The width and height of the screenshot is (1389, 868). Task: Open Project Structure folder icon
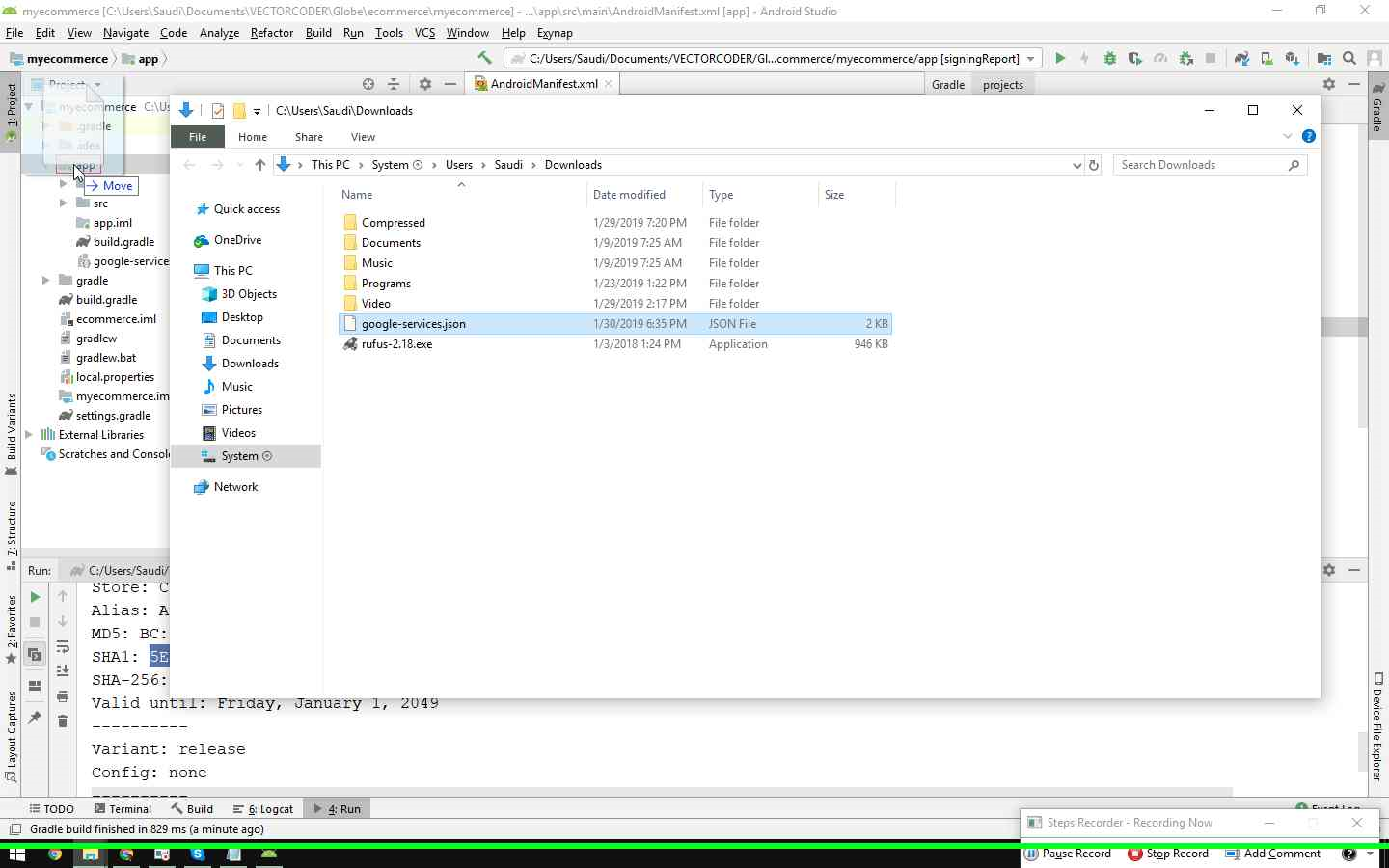pyautogui.click(x=1324, y=58)
